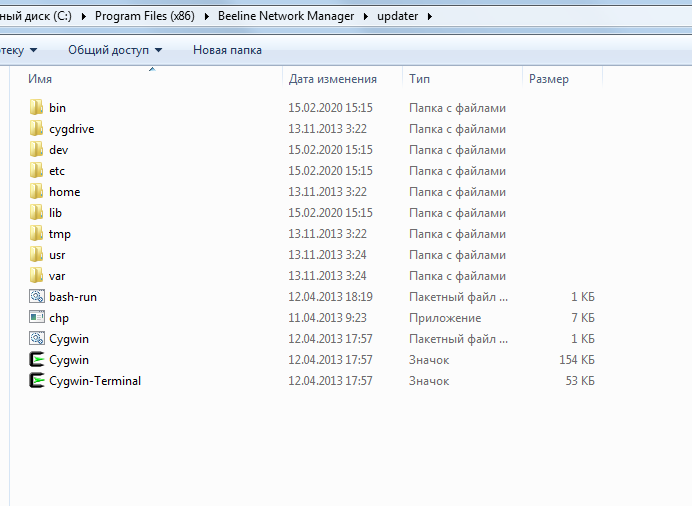
Task: Expand the arrow after updater breadcrumb
Action: coord(430,17)
